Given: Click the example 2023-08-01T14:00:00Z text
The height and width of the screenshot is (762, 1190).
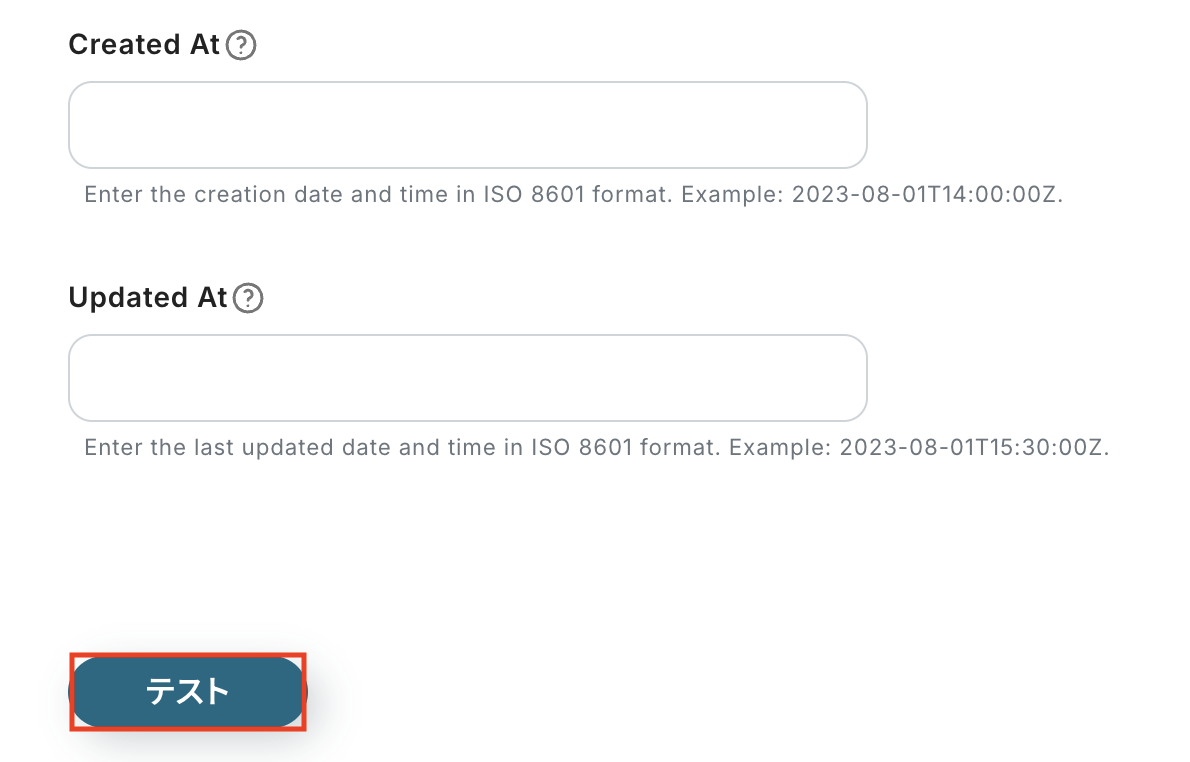Looking at the screenshot, I should [x=926, y=194].
